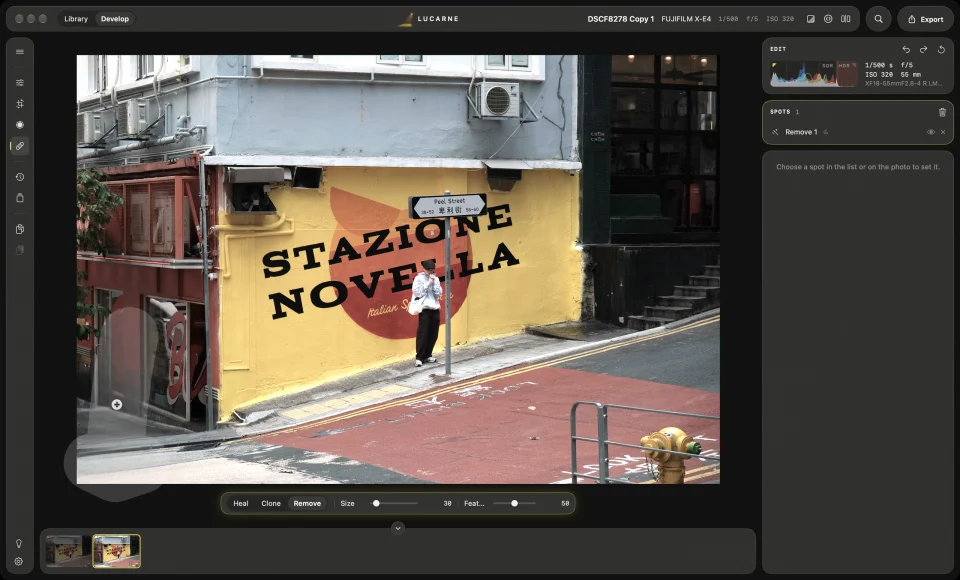
Task: Select the Crop and rotate tool
Action: tap(20, 104)
